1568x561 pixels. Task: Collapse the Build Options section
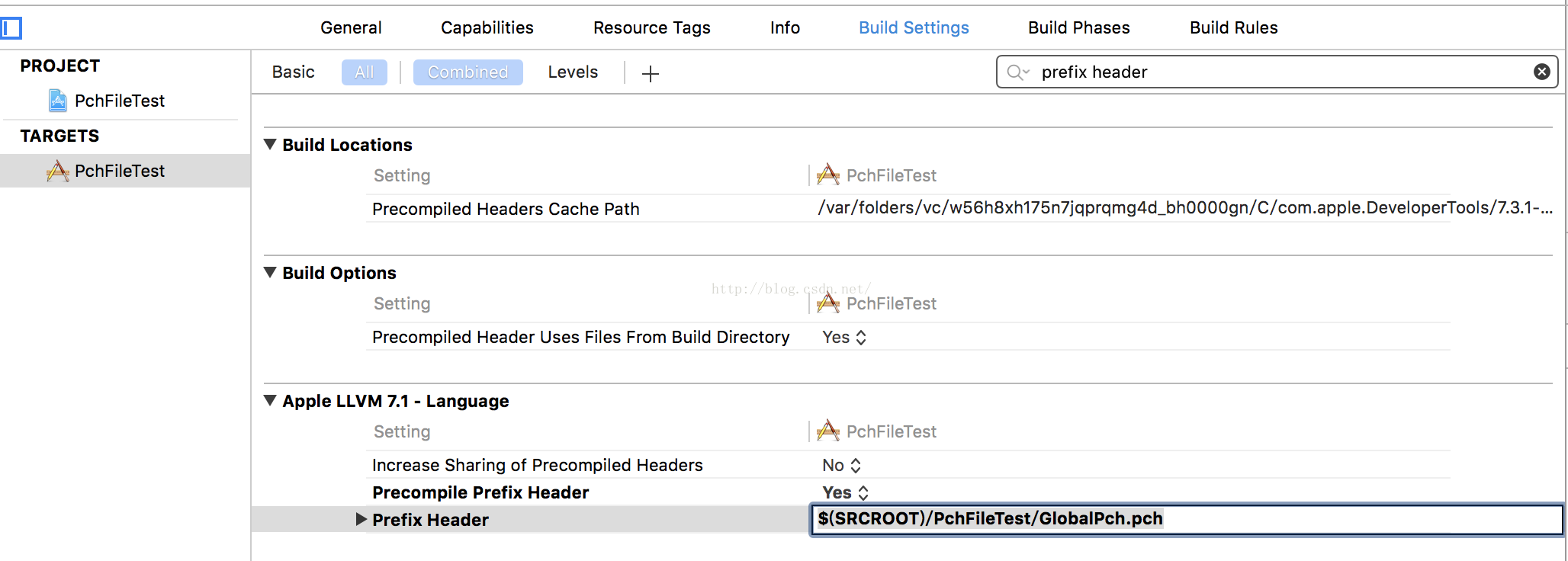(x=270, y=272)
